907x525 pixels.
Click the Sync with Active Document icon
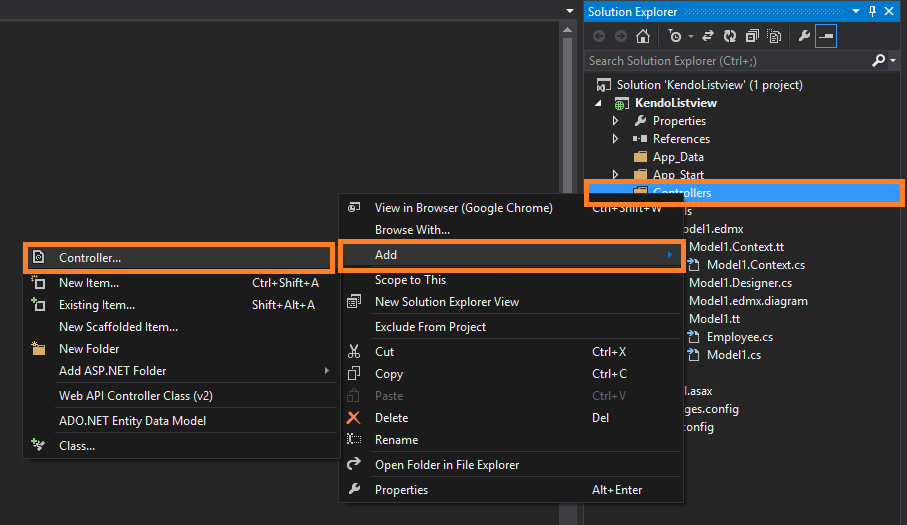[708, 37]
